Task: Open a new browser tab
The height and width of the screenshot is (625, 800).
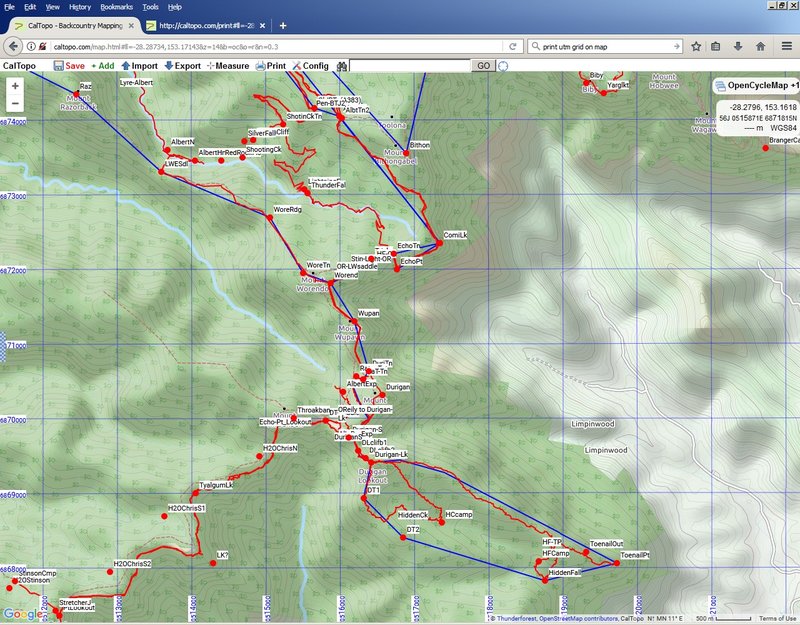Action: pos(283,26)
